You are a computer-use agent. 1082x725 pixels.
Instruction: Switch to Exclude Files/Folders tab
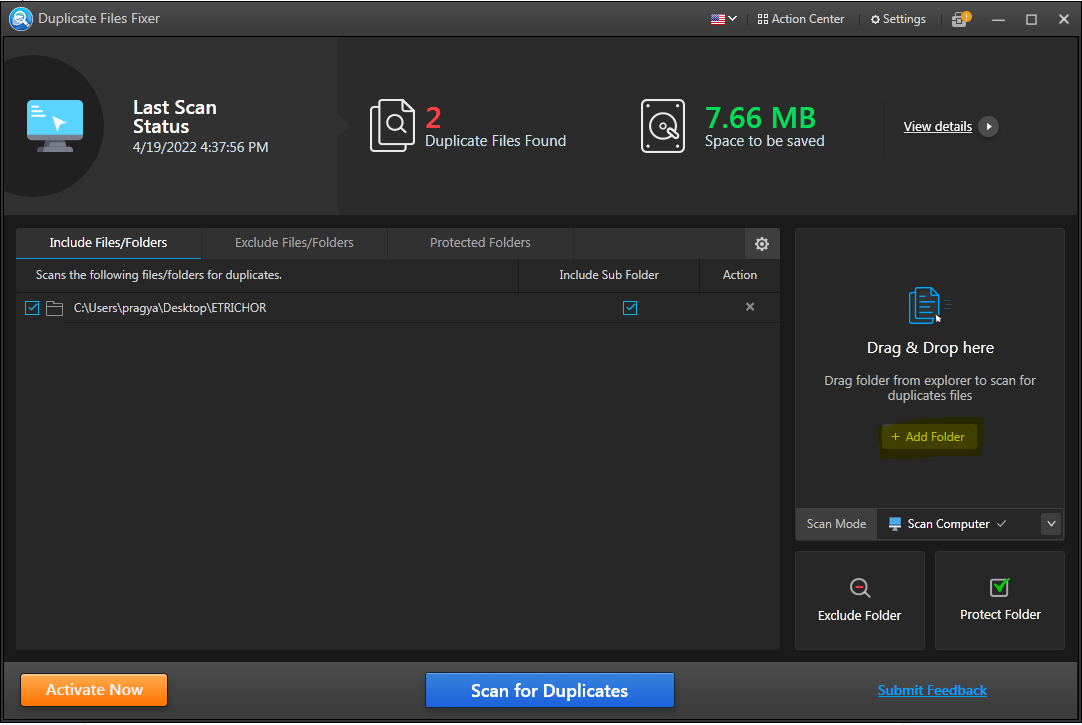294,243
